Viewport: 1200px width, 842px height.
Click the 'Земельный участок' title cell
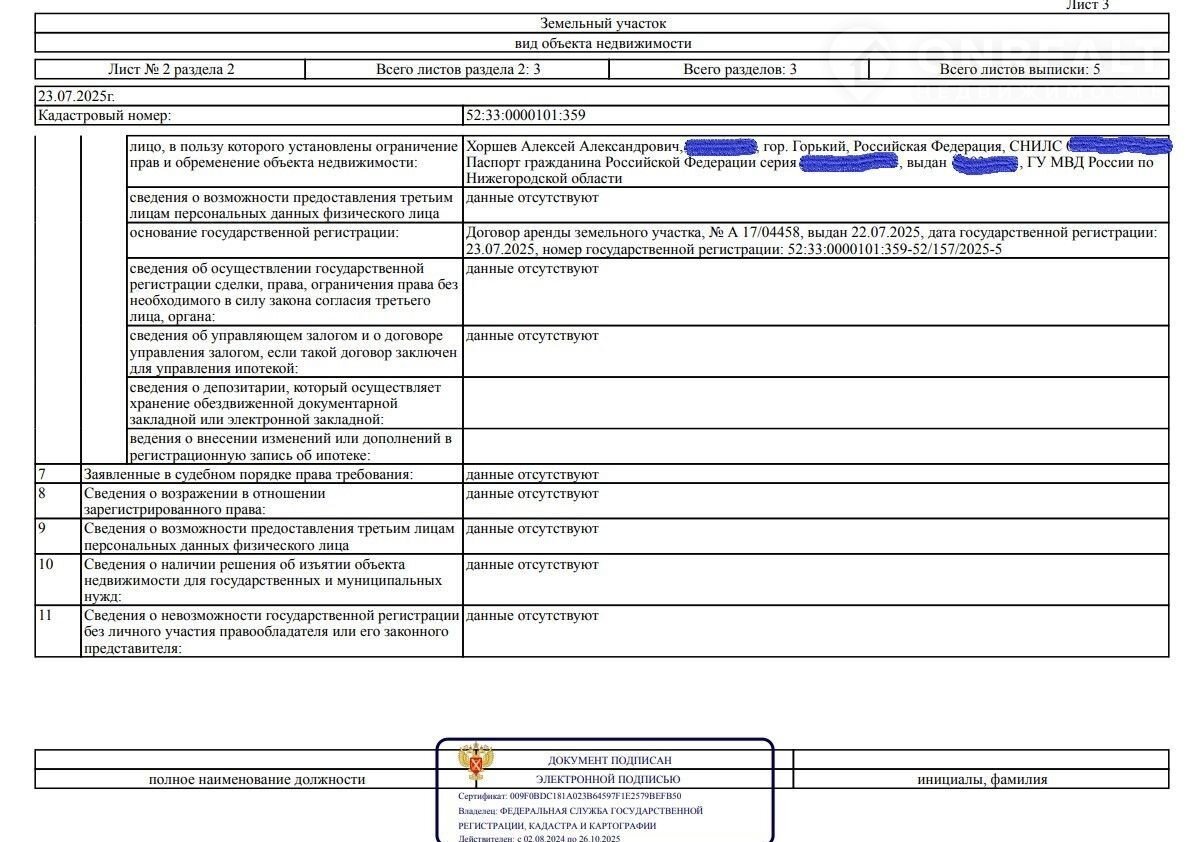[x=602, y=23]
